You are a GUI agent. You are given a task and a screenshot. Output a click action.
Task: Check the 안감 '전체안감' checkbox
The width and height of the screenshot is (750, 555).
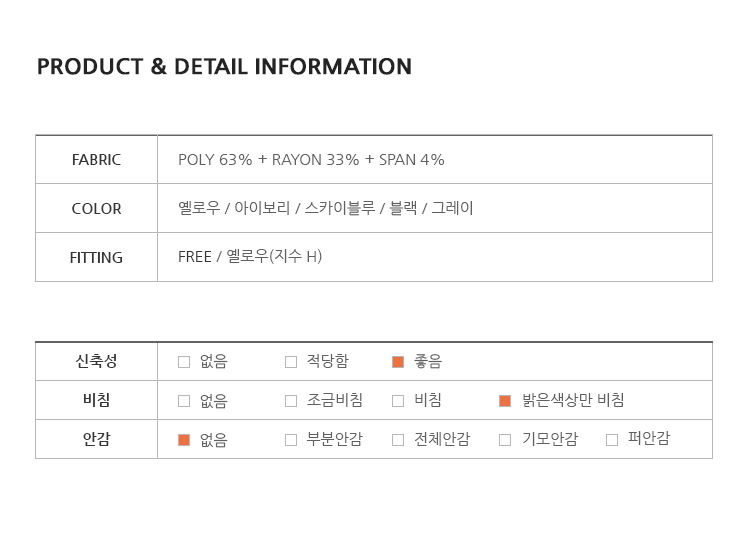coord(398,439)
